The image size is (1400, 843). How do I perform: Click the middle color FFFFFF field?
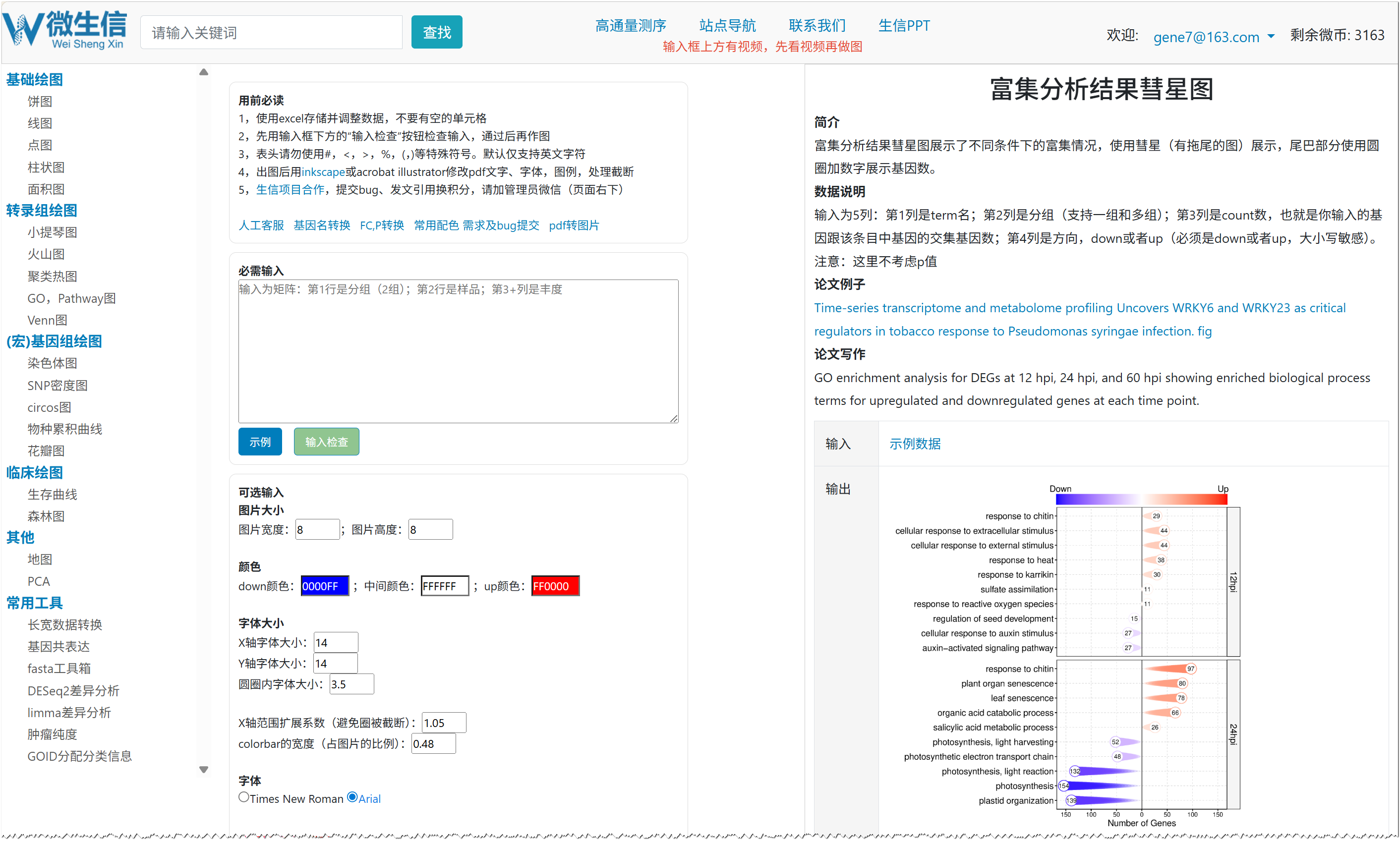[x=444, y=586]
